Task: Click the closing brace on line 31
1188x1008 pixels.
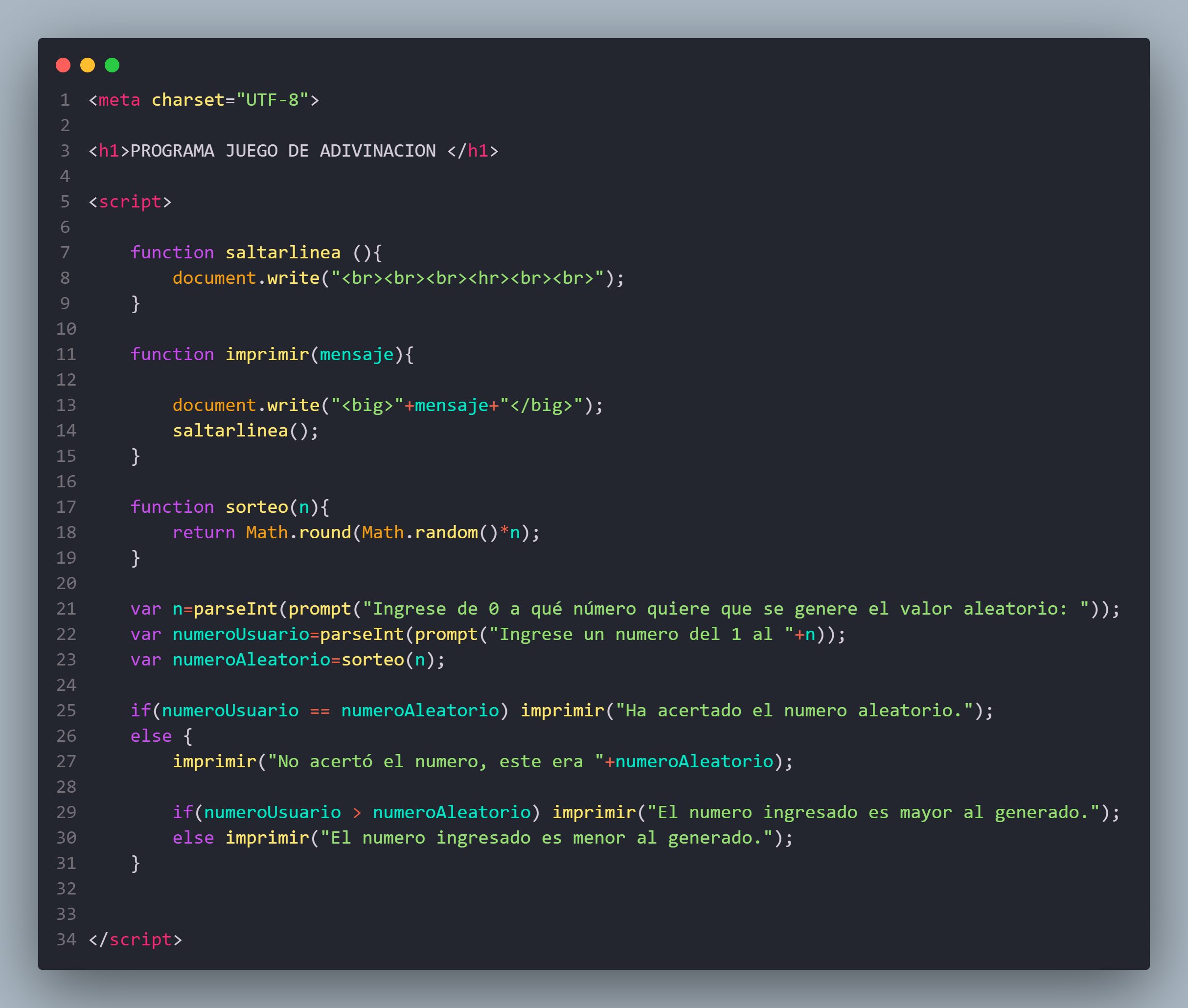Action: [136, 863]
